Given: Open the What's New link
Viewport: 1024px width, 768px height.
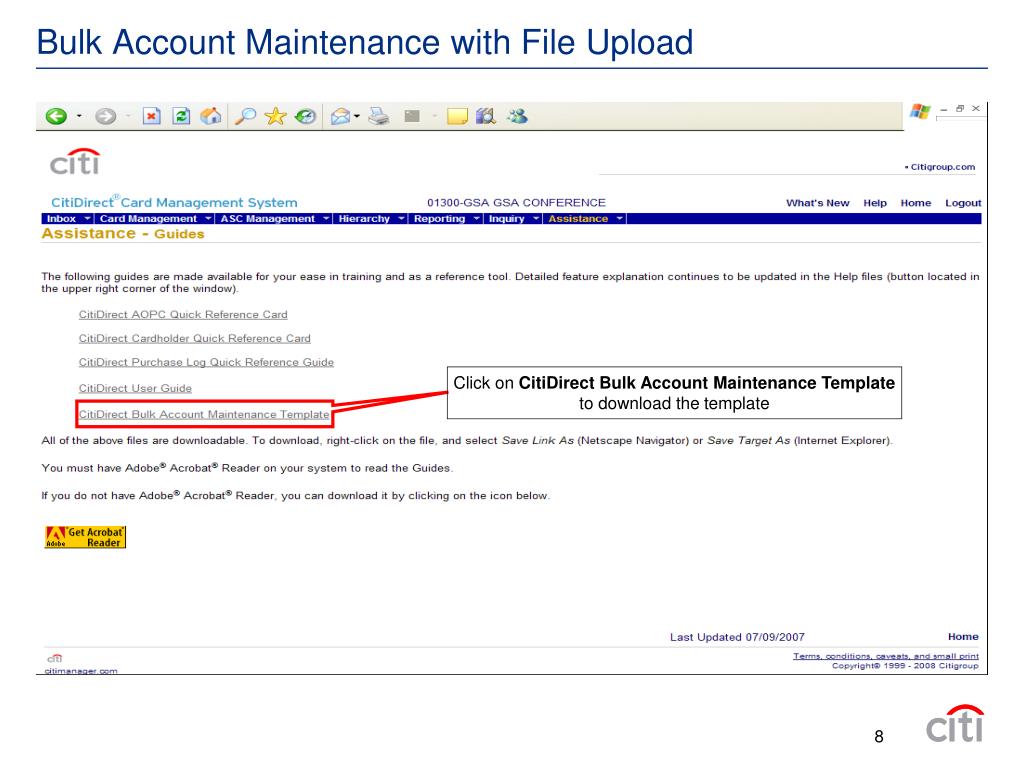Looking at the screenshot, I should click(818, 203).
